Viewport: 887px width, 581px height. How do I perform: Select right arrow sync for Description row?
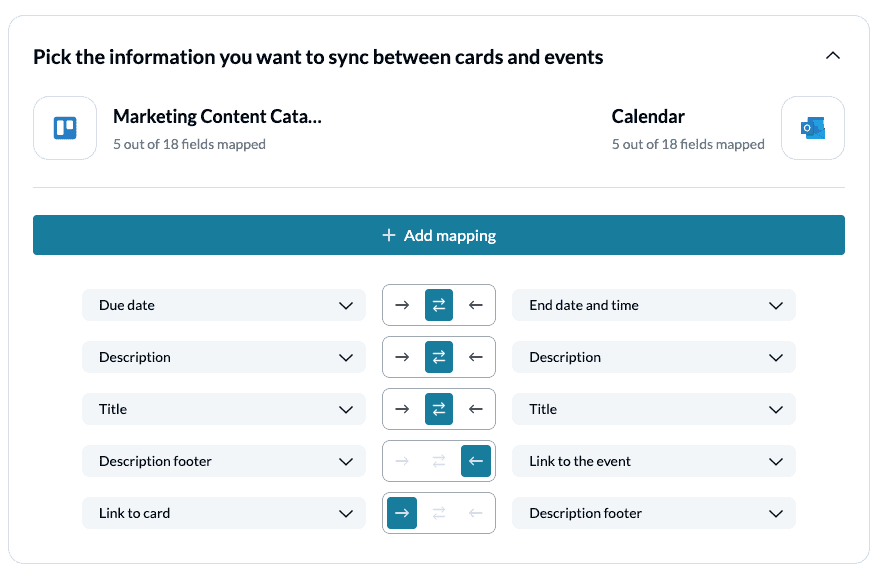402,357
